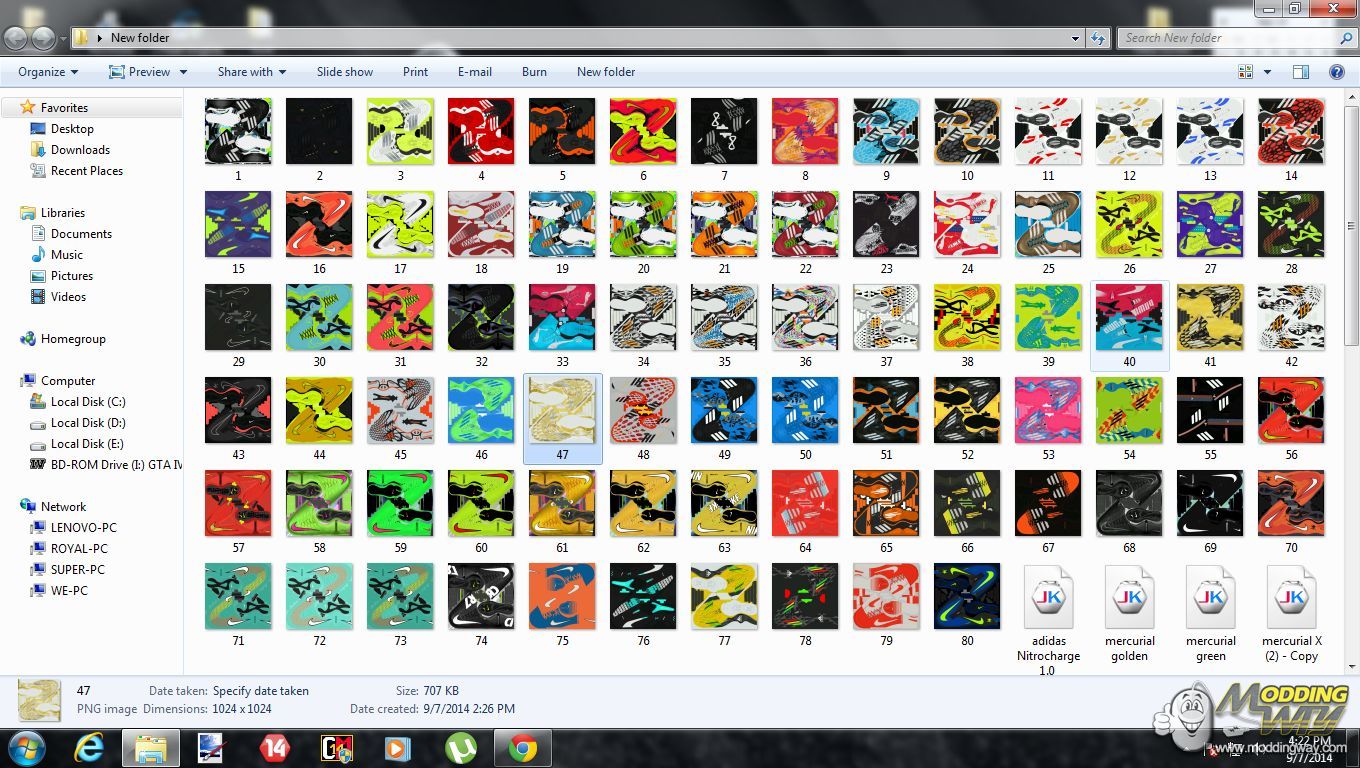Select the adidas Nitrocharge 1.0 file icon
Viewport: 1360px width, 768px height.
pos(1047,598)
